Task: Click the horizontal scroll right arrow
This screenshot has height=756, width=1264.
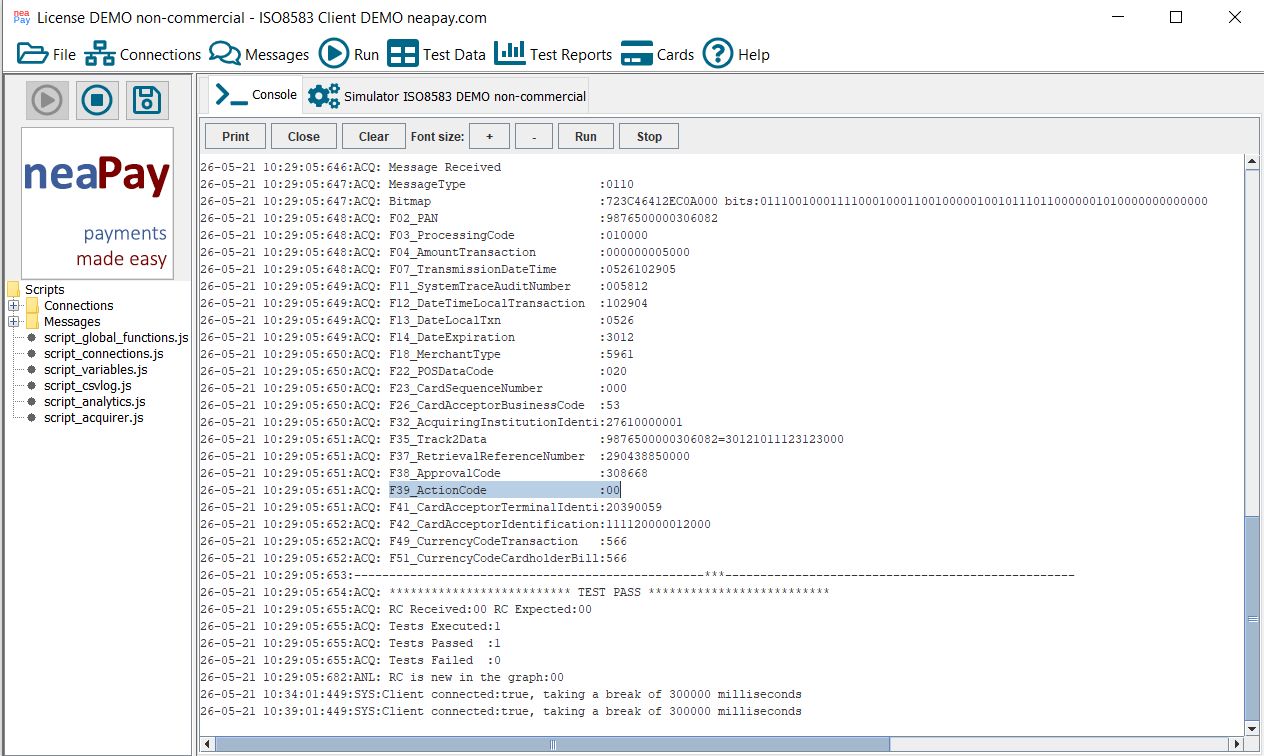Action: click(1237, 744)
